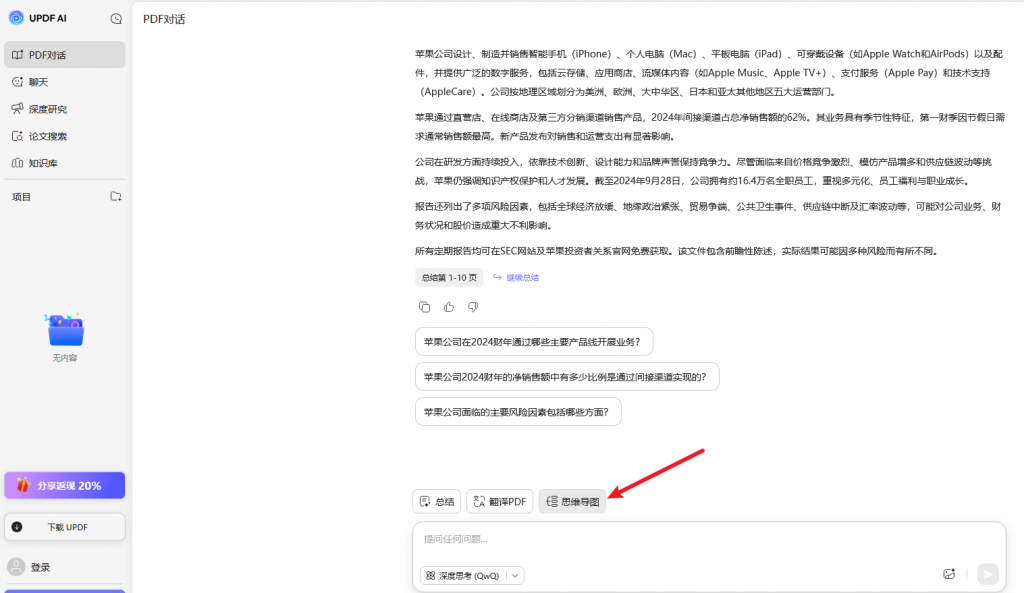The height and width of the screenshot is (593, 1024).
Task: Dislike the response with thumbs down
Action: click(473, 307)
